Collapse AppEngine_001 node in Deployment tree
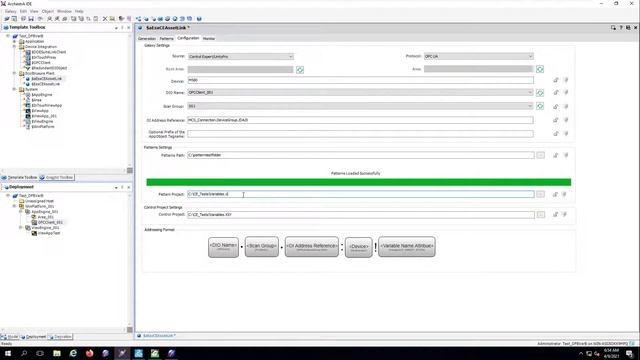This screenshot has width=640, height=360. click(21, 211)
